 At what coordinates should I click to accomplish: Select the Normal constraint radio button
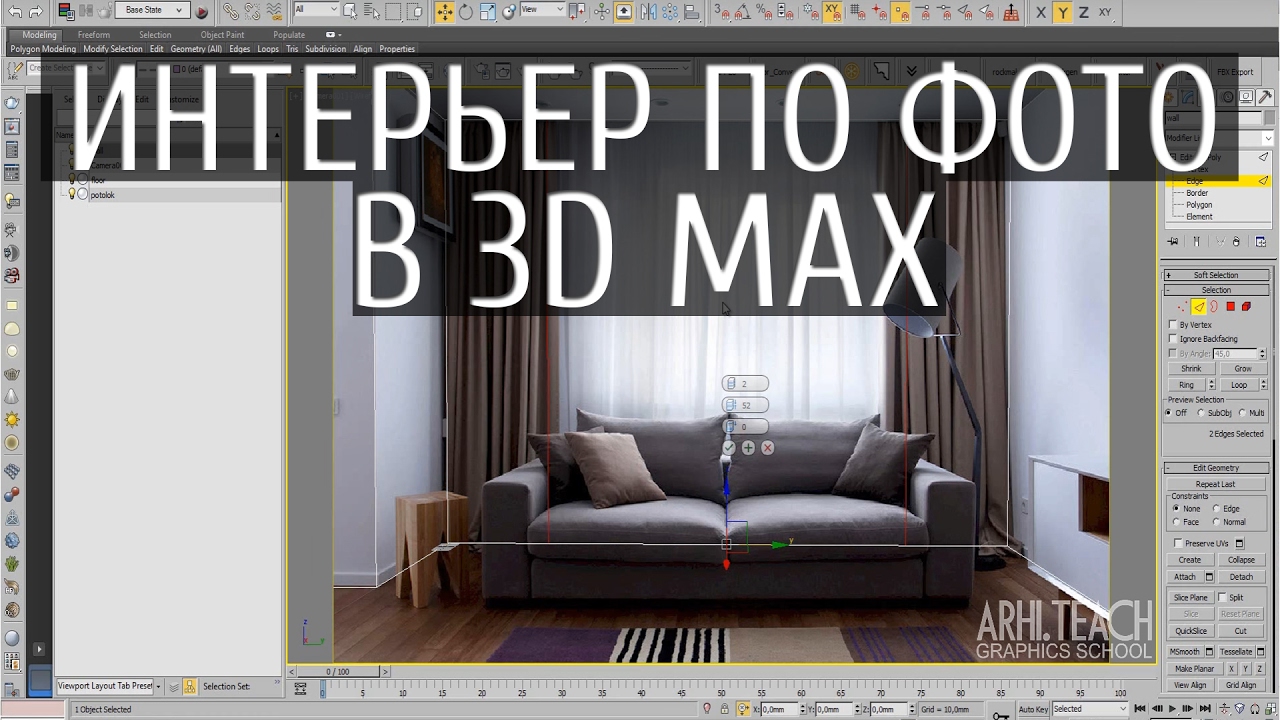pyautogui.click(x=1216, y=522)
